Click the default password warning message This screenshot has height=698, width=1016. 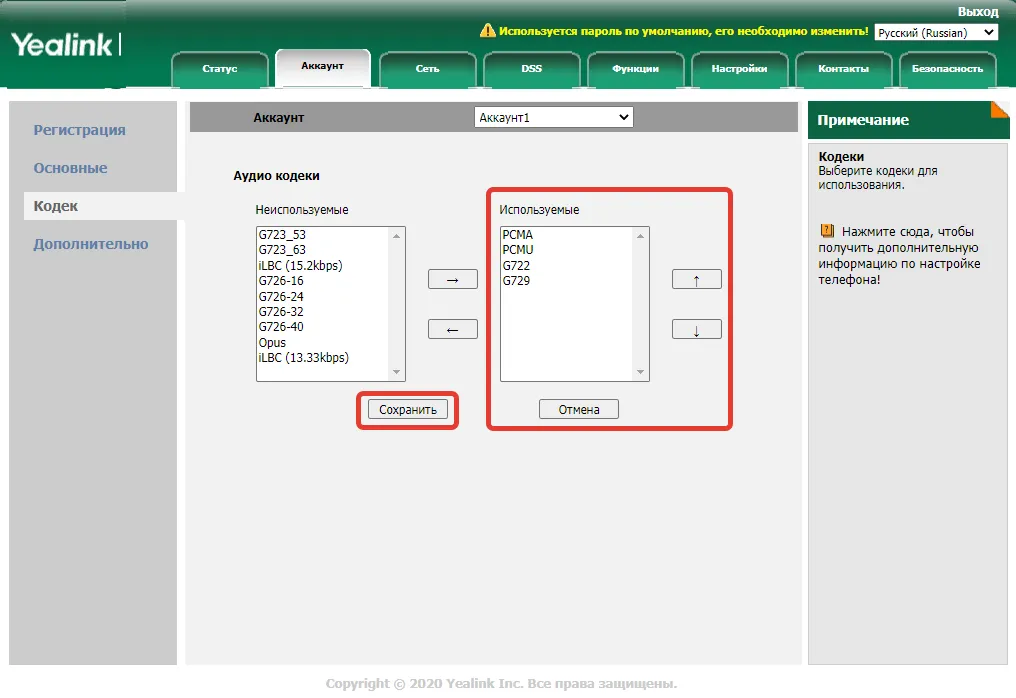(x=683, y=30)
